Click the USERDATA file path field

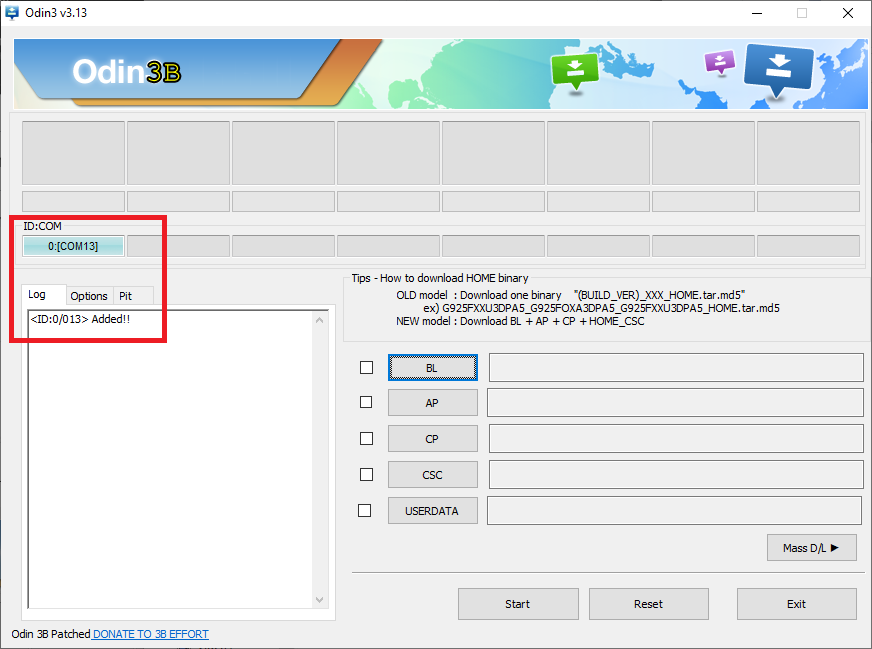tap(675, 511)
